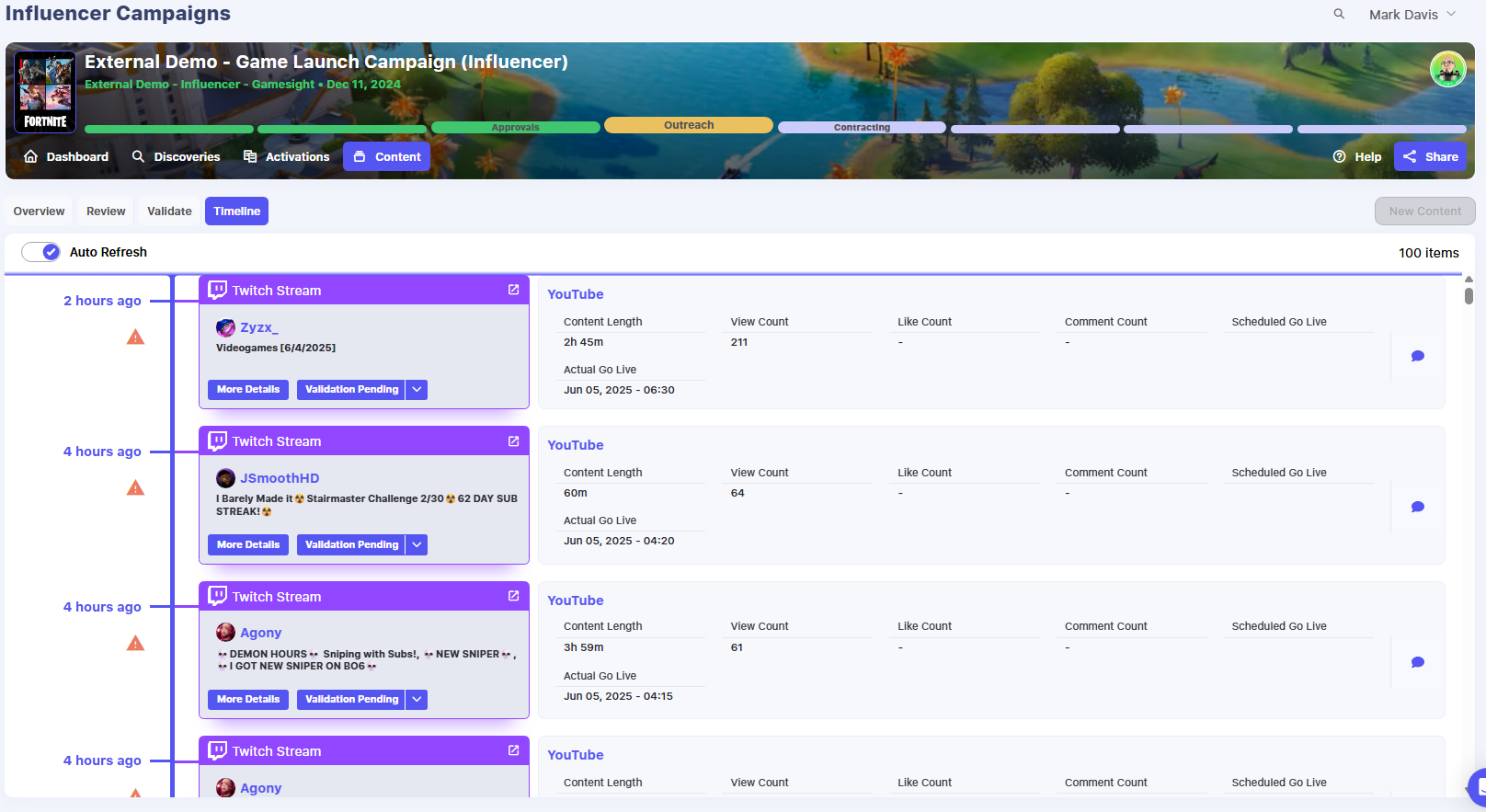Click go-live time 'Jun 05, 2025 - 06:30'
Screen dimensions: 1486x812
click(619, 390)
